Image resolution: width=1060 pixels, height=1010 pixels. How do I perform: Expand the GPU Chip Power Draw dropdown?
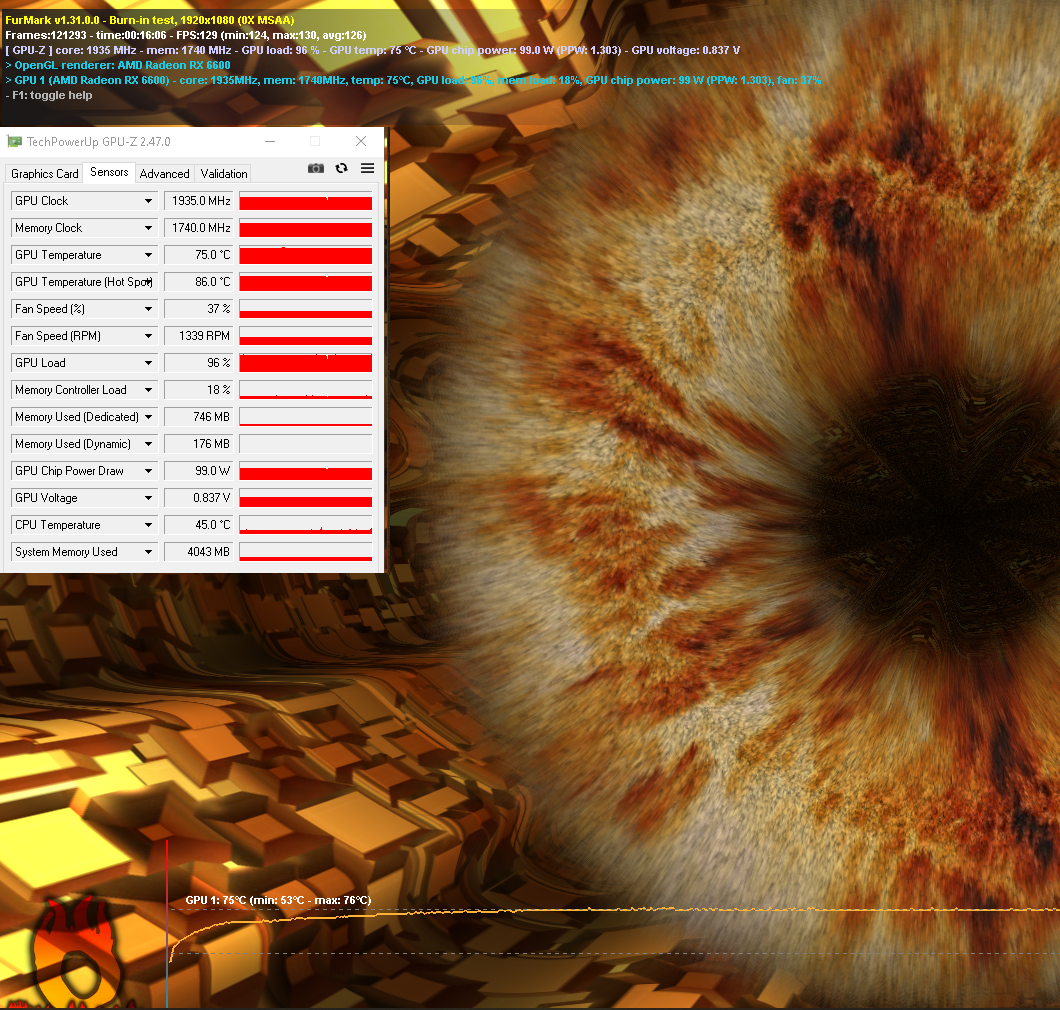click(148, 471)
